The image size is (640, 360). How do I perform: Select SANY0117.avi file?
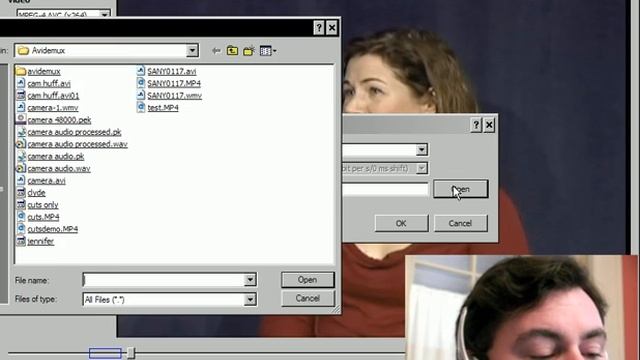coord(172,71)
